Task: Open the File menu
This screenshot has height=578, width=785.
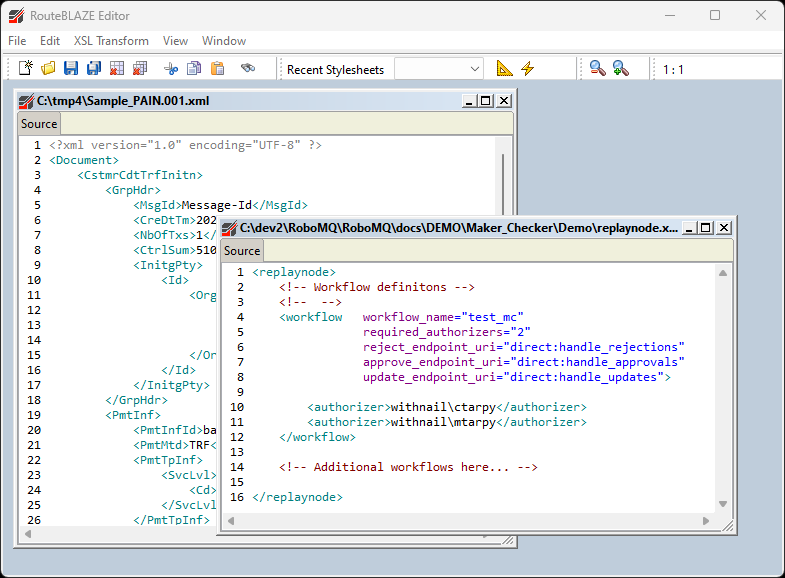Action: [x=17, y=41]
